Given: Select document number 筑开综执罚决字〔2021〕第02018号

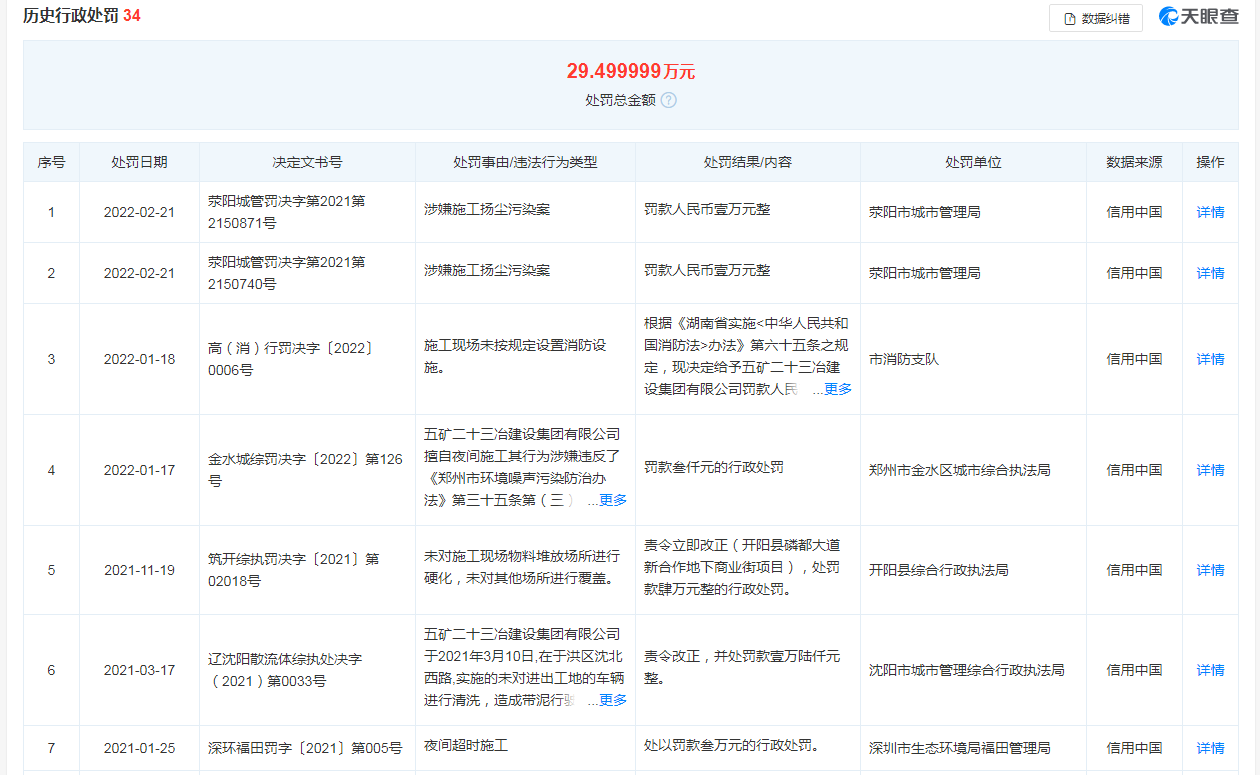Looking at the screenshot, I should [294, 570].
